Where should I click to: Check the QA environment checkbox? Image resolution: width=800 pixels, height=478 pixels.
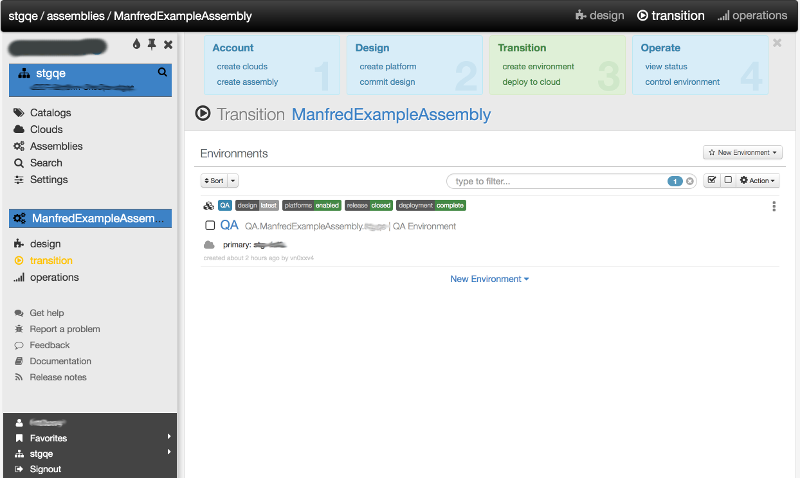210,226
